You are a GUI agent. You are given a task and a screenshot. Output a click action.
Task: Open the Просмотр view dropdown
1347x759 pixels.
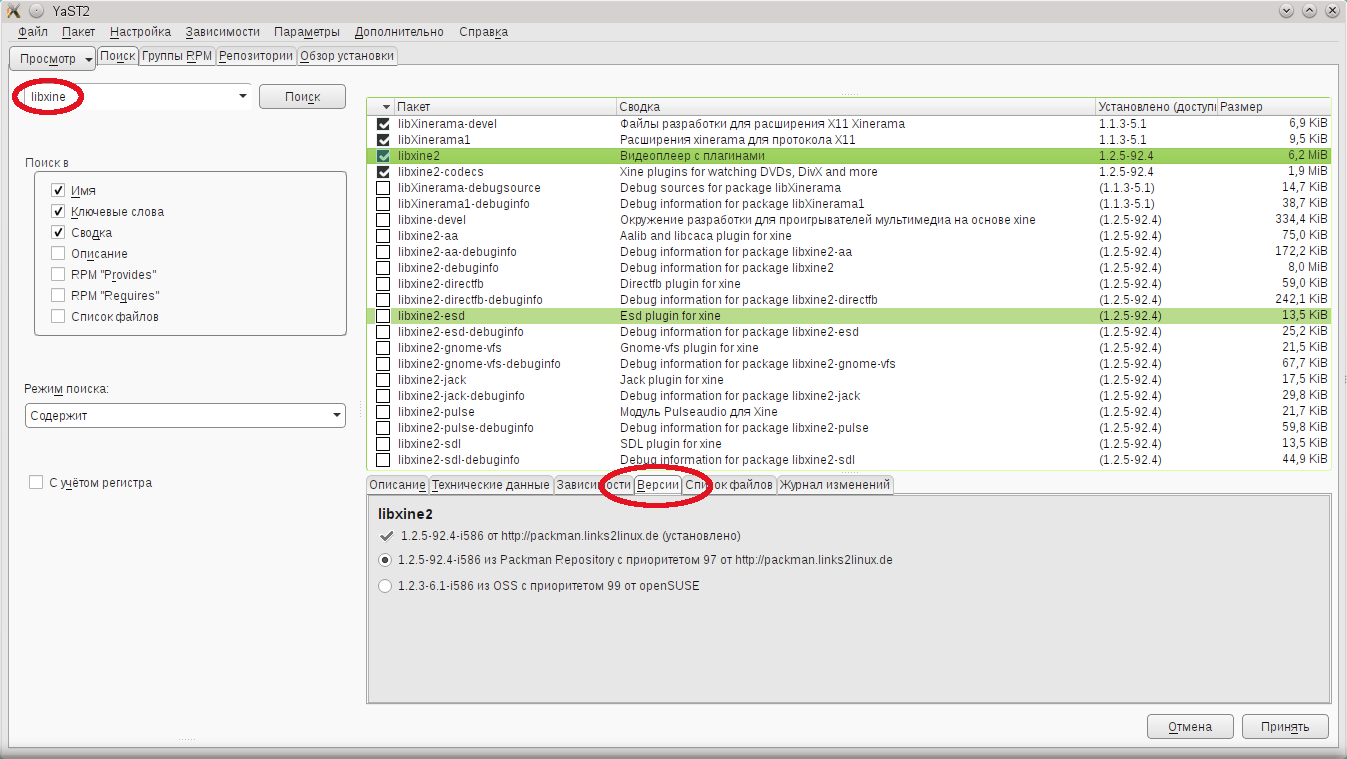pos(56,59)
